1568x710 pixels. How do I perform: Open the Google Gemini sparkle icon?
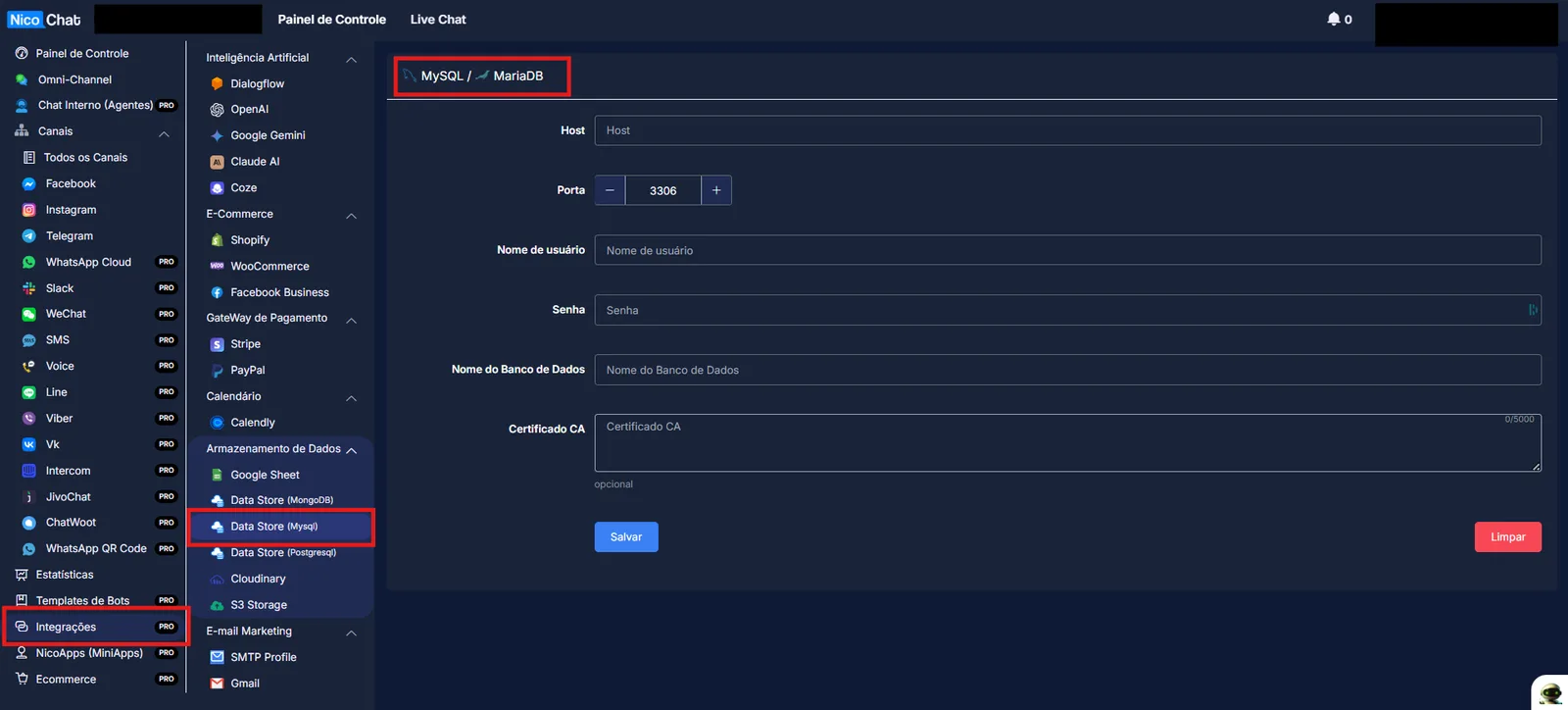coord(218,135)
